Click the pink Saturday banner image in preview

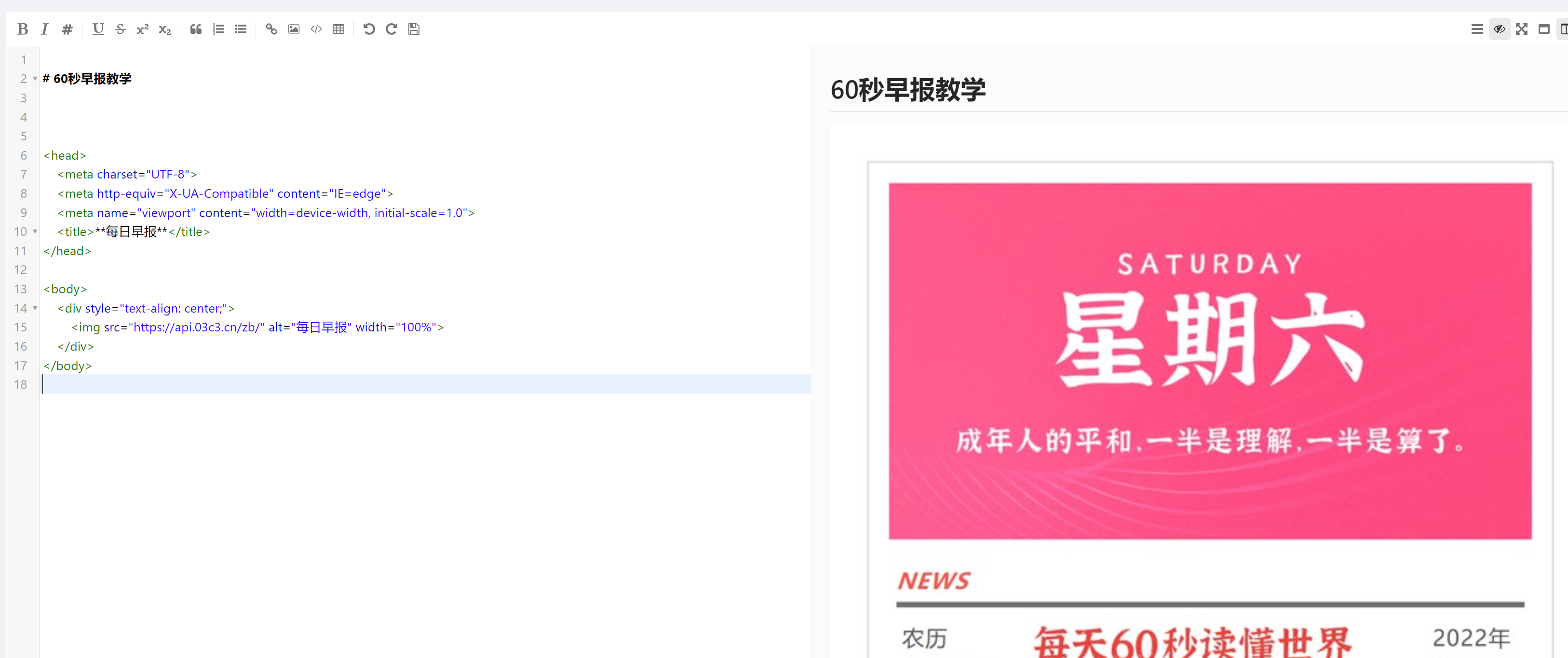pos(1210,361)
